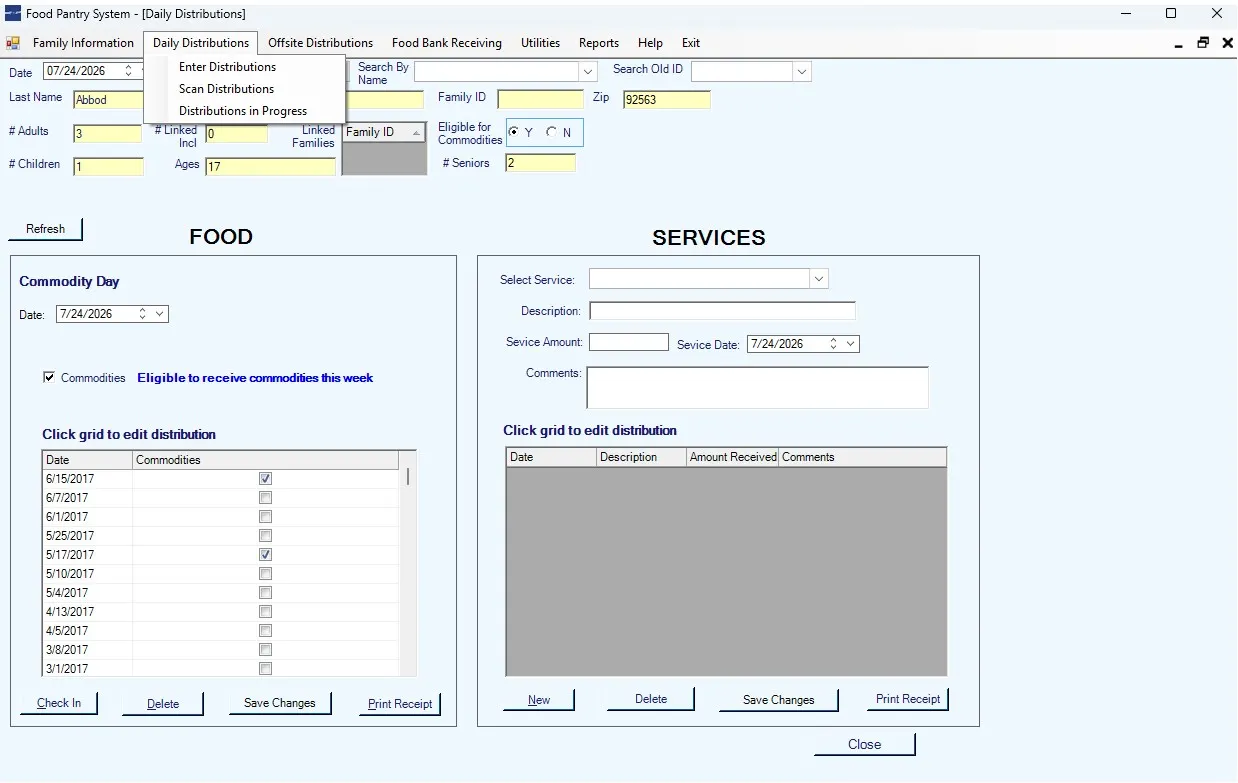
Task: Open the Commodity Day date picker dropdown
Action: (160, 314)
